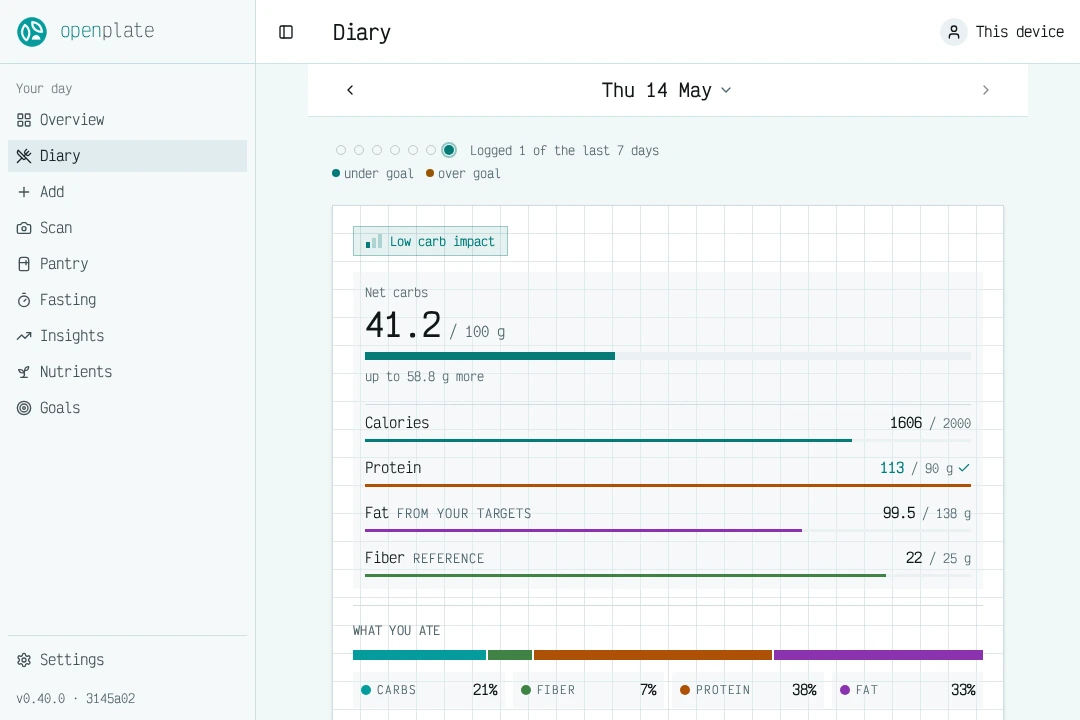Click the Fasting timer icon
1080x720 pixels.
pos(24,300)
